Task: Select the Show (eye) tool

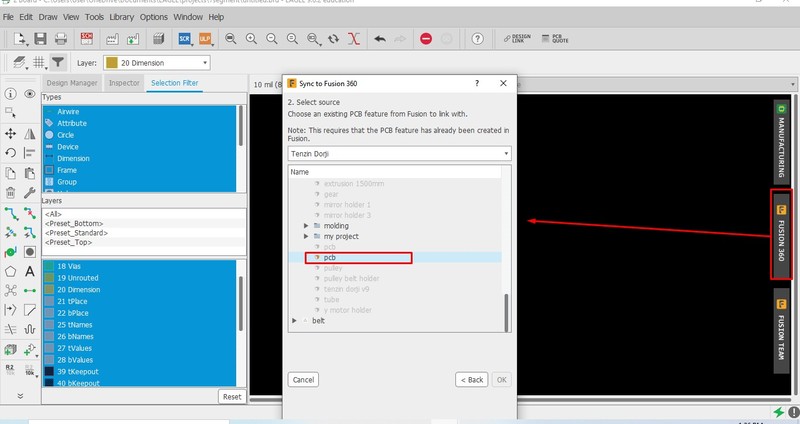Action: pos(30,93)
